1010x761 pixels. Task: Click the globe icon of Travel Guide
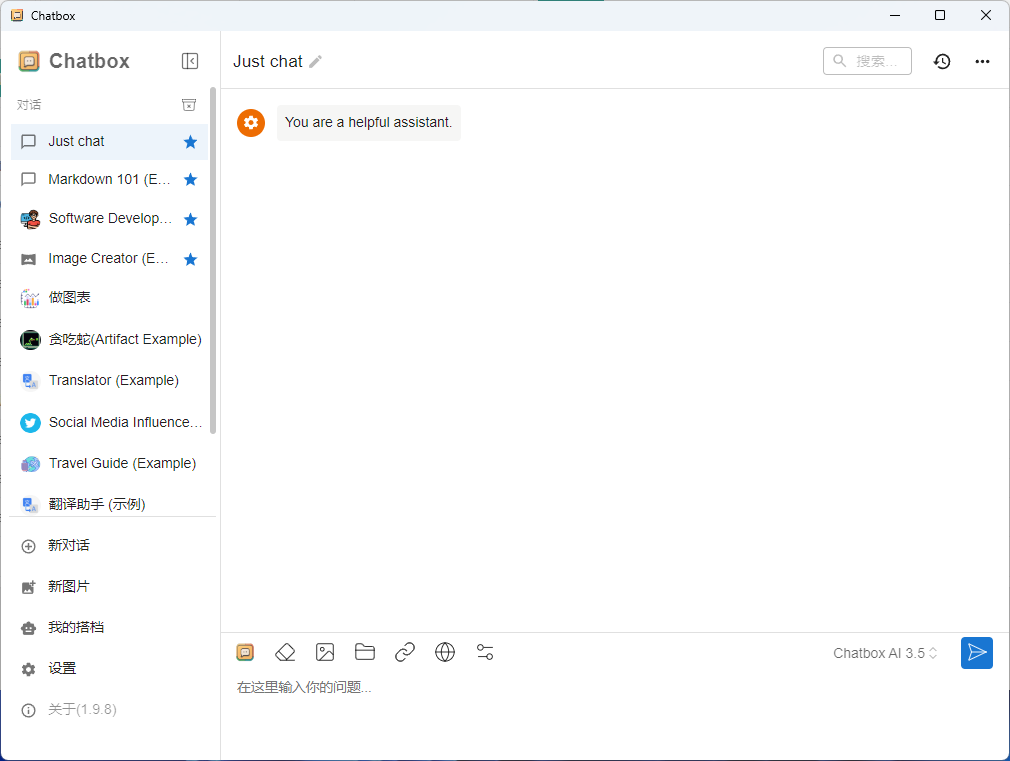pyautogui.click(x=30, y=464)
